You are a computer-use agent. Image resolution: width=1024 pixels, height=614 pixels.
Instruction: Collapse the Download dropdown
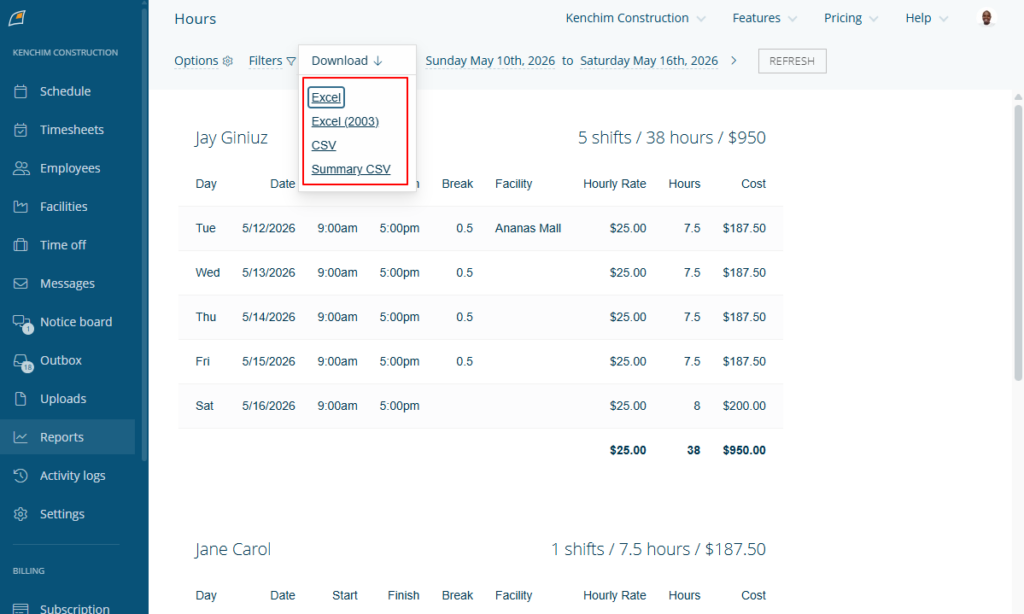(347, 61)
